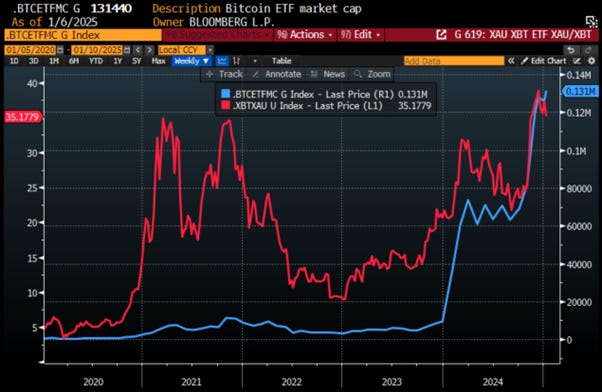Select the 1Y time range
This screenshot has height=392, width=602.
[x=117, y=61]
